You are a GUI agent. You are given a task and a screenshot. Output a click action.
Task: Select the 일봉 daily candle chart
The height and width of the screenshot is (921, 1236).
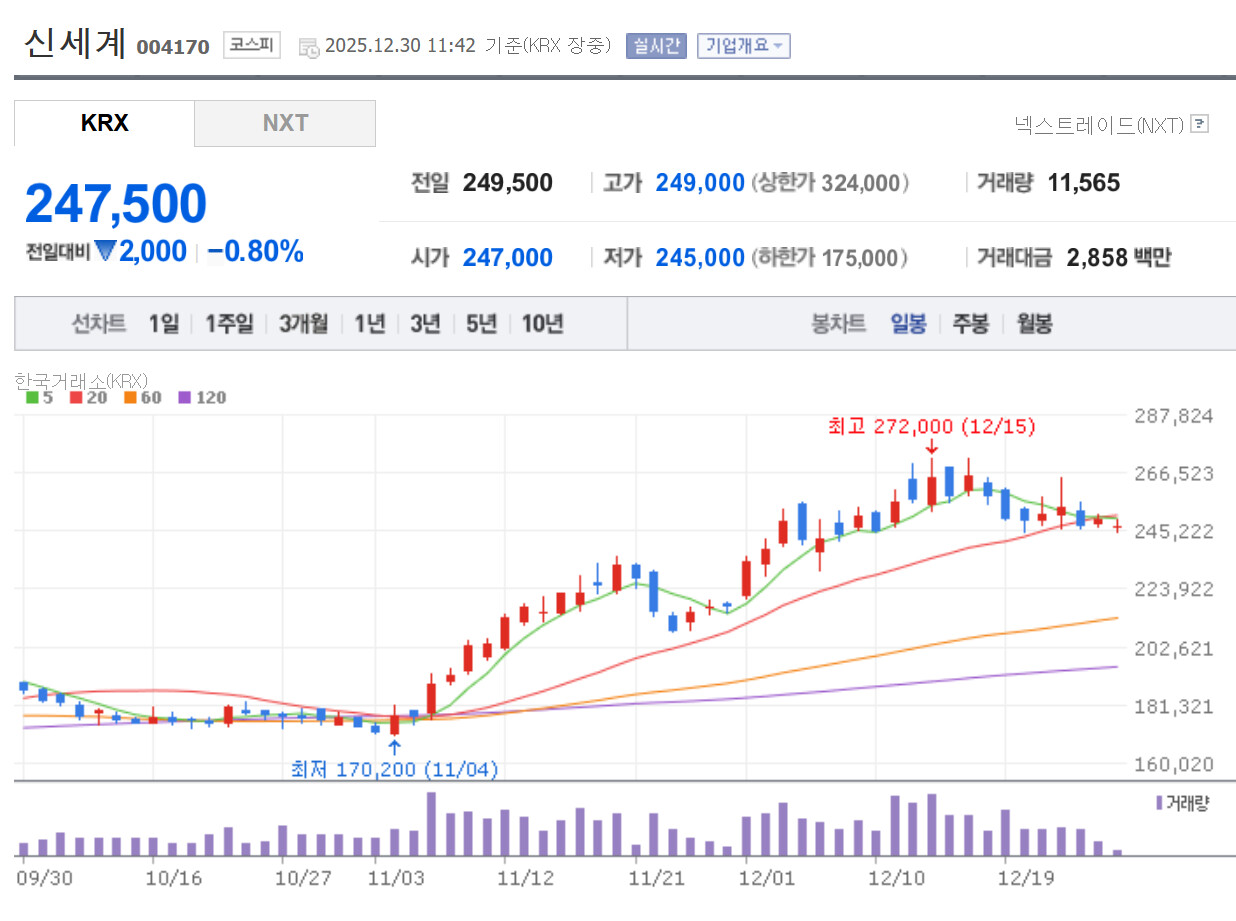(908, 324)
